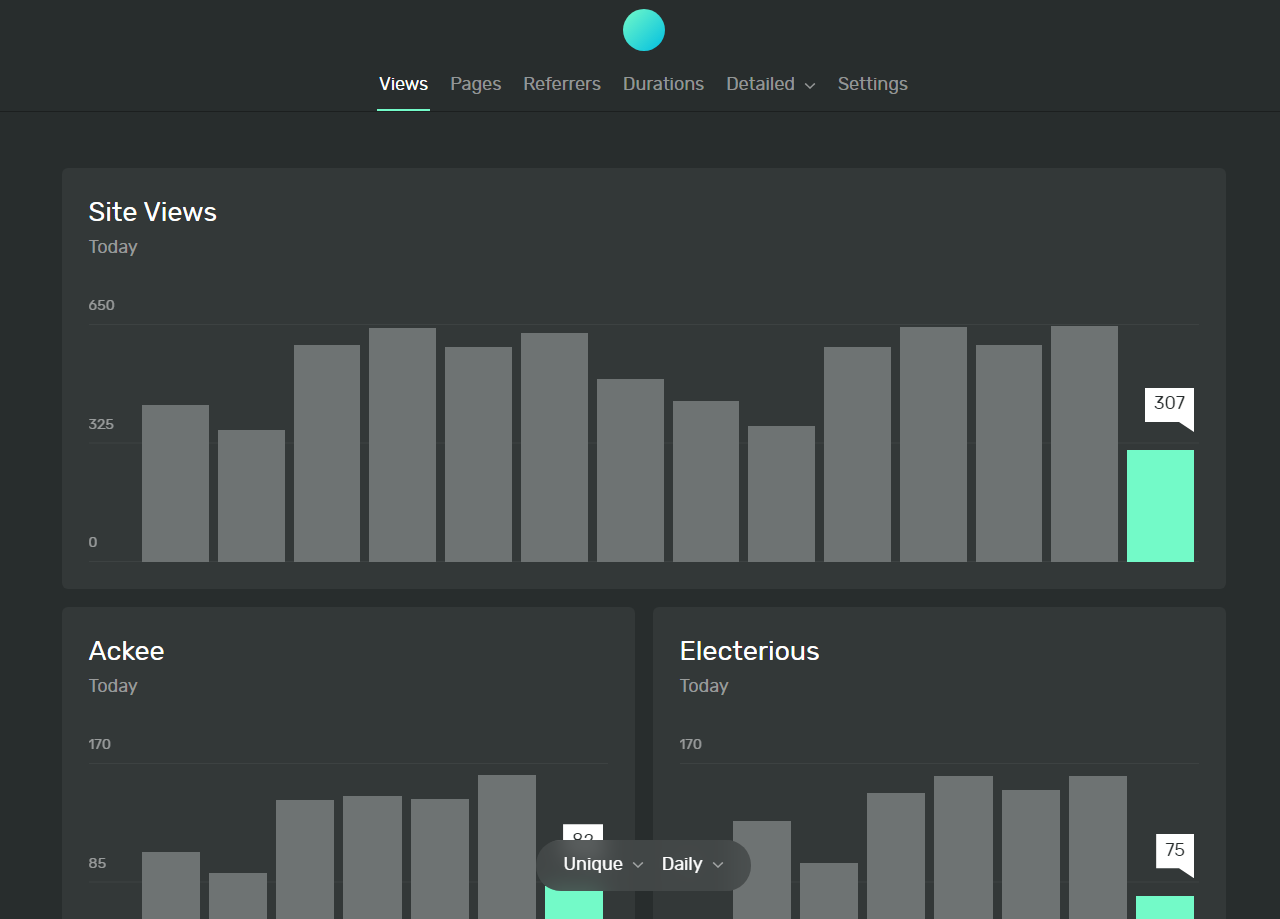Select the Durations tab
The height and width of the screenshot is (919, 1280).
663,84
